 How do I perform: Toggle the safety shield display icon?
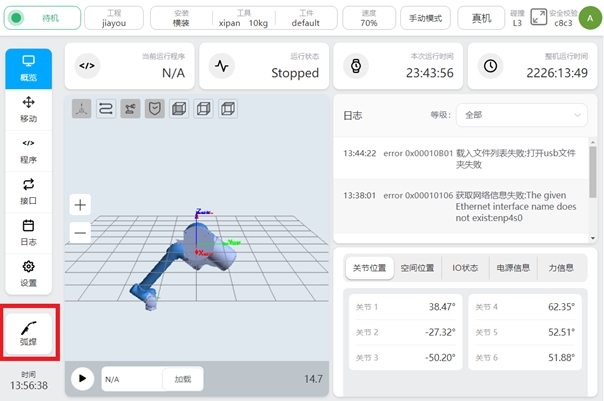[x=154, y=109]
